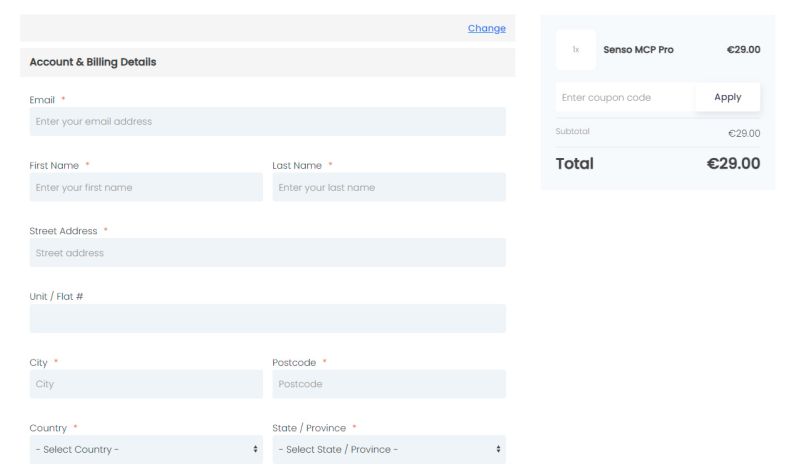Open the Select Country dropdown
The width and height of the screenshot is (800, 476).
pyautogui.click(x=146, y=449)
